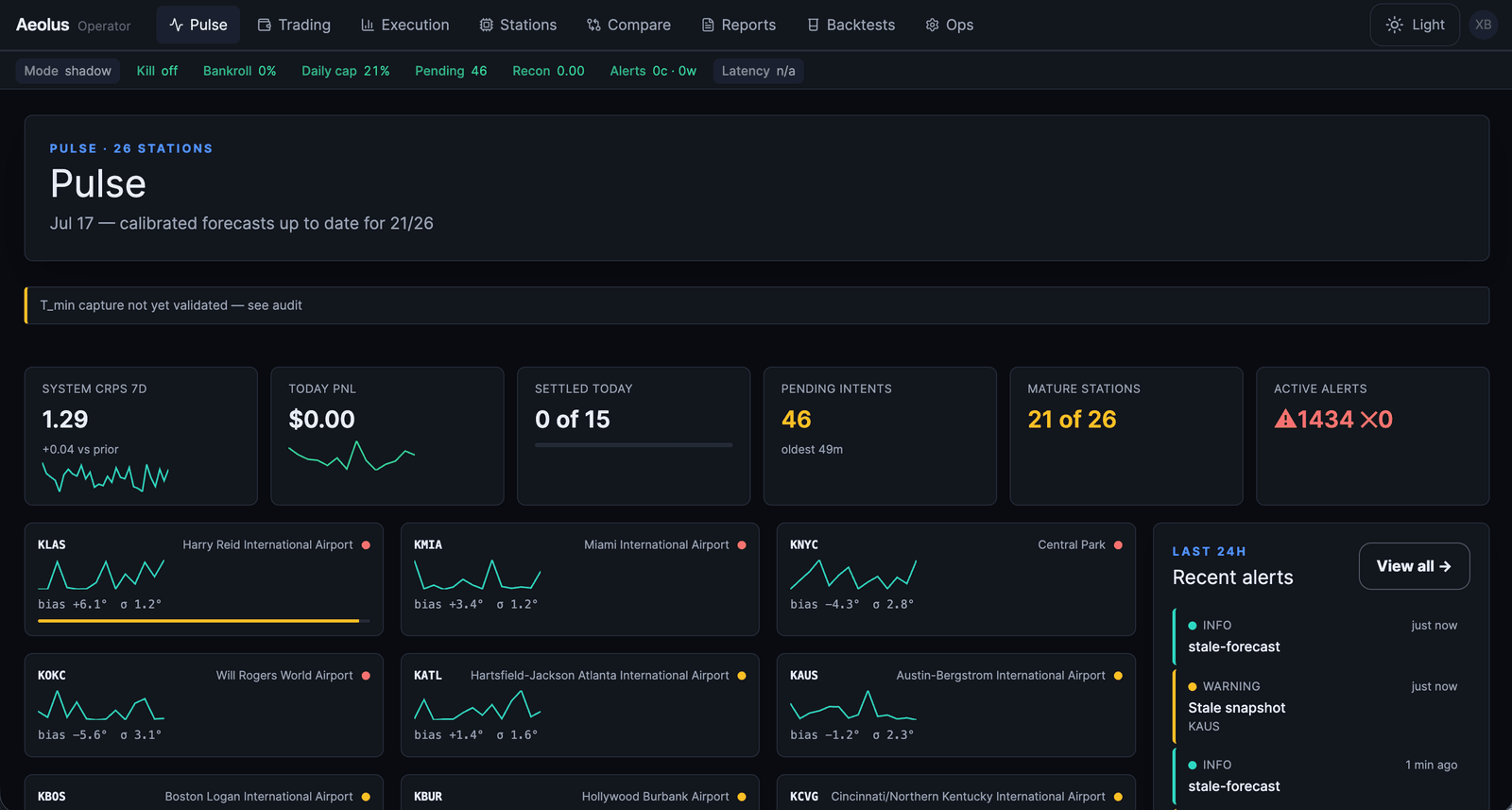Click the KAUS yellow status dot
Image resolution: width=1512 pixels, height=810 pixels.
tap(1118, 676)
